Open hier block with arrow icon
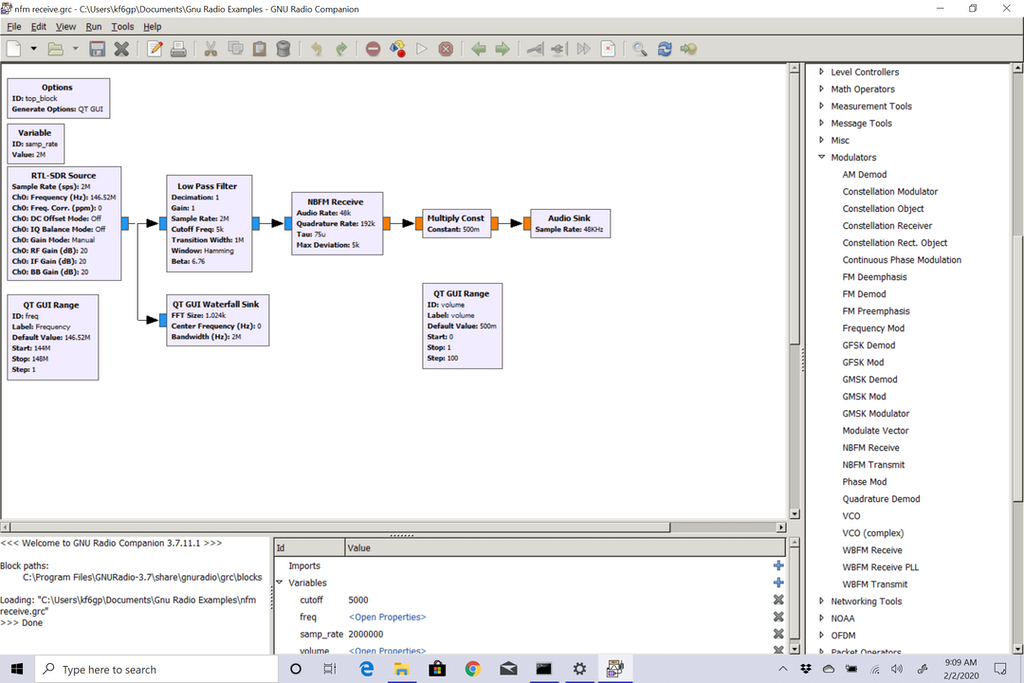1024x683 pixels. pyautogui.click(x=688, y=49)
